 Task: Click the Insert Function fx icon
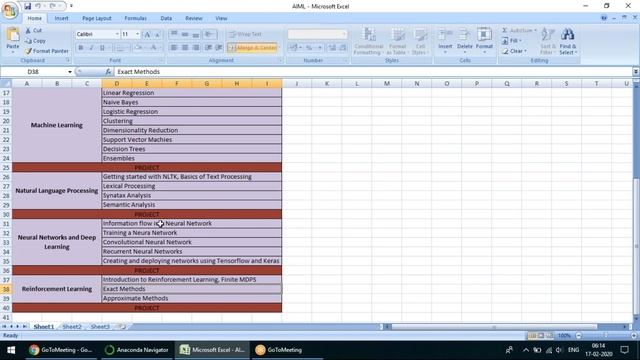(108, 71)
